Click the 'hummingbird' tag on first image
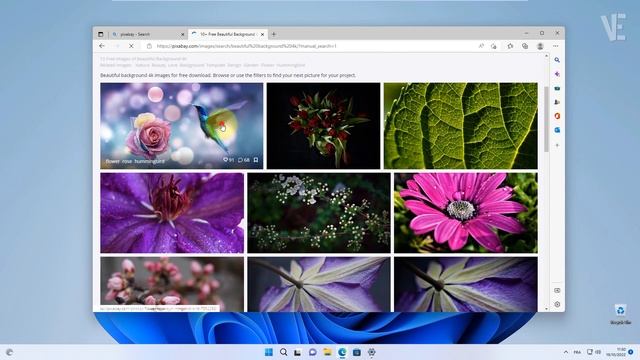Image resolution: width=640 pixels, height=360 pixels. pyautogui.click(x=149, y=161)
